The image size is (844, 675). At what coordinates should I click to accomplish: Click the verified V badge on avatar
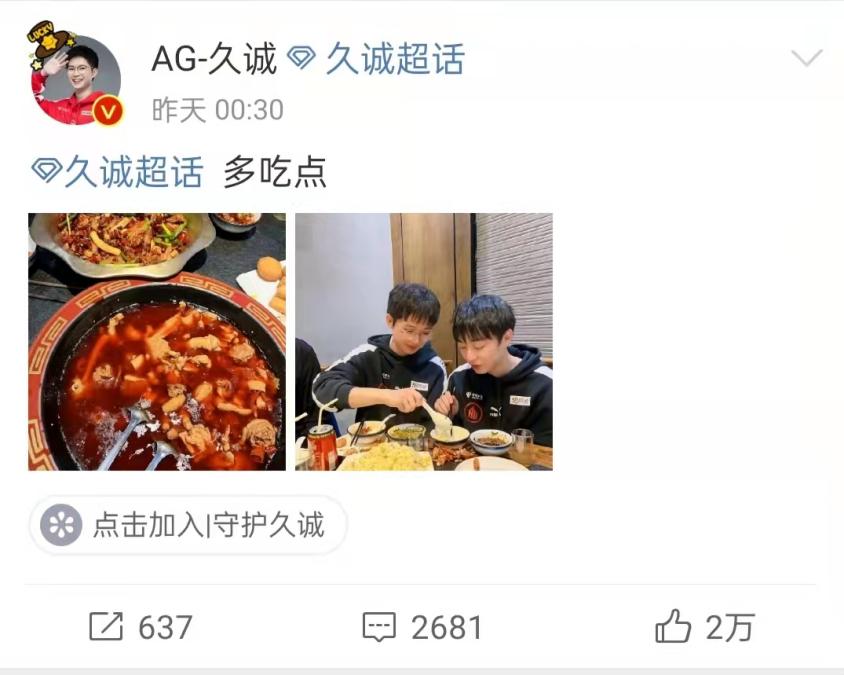[108, 111]
